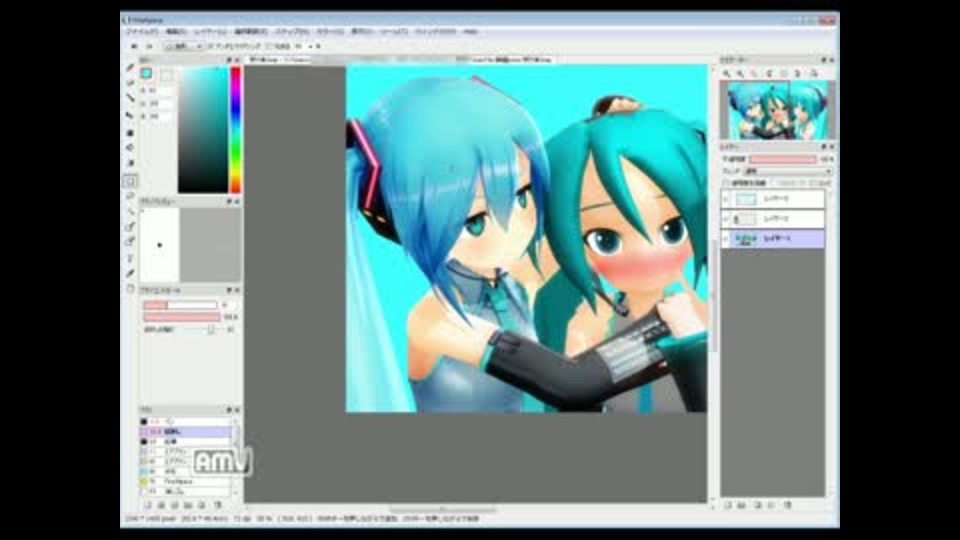This screenshot has height=540, width=960.
Task: Open the Window menu
Action: tap(435, 31)
